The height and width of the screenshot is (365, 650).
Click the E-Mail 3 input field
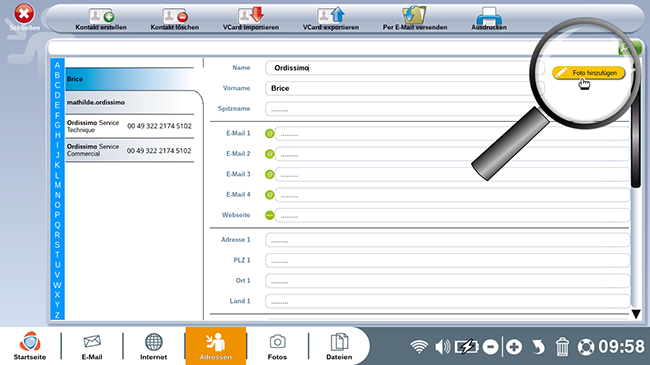(x=452, y=174)
